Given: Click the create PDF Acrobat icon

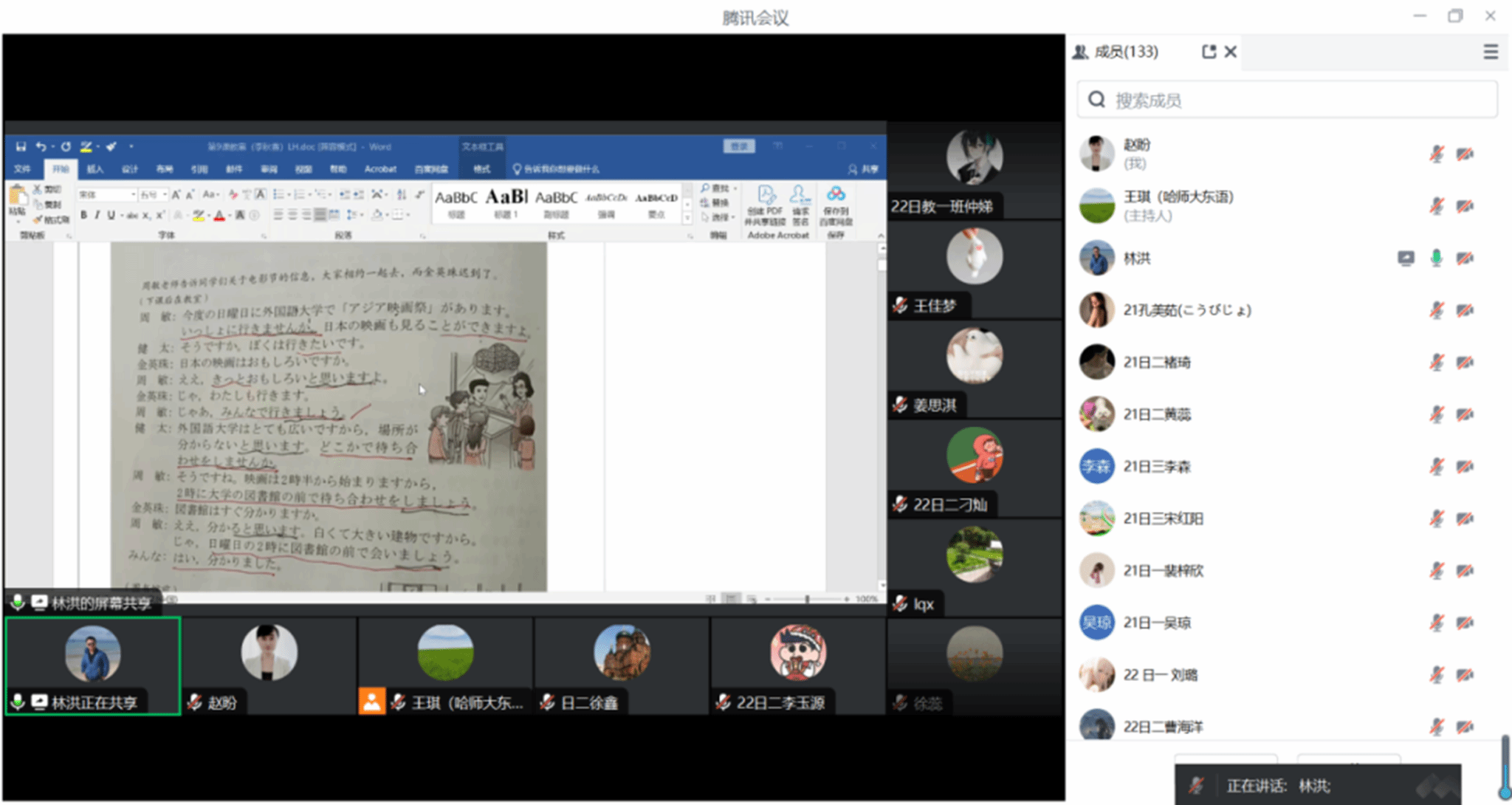Looking at the screenshot, I should point(766,195).
